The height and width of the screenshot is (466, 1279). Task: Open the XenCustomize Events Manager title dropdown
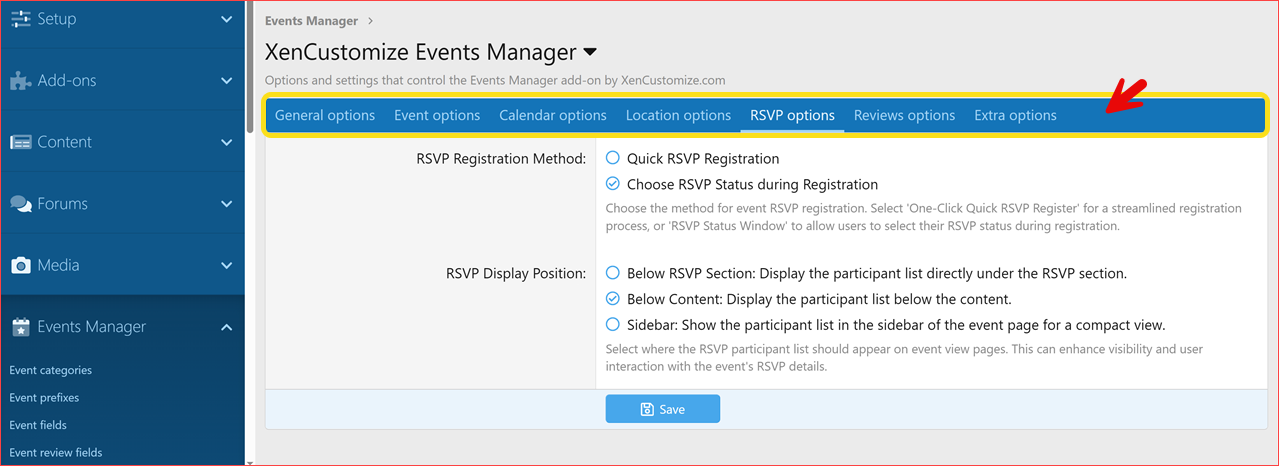[590, 52]
